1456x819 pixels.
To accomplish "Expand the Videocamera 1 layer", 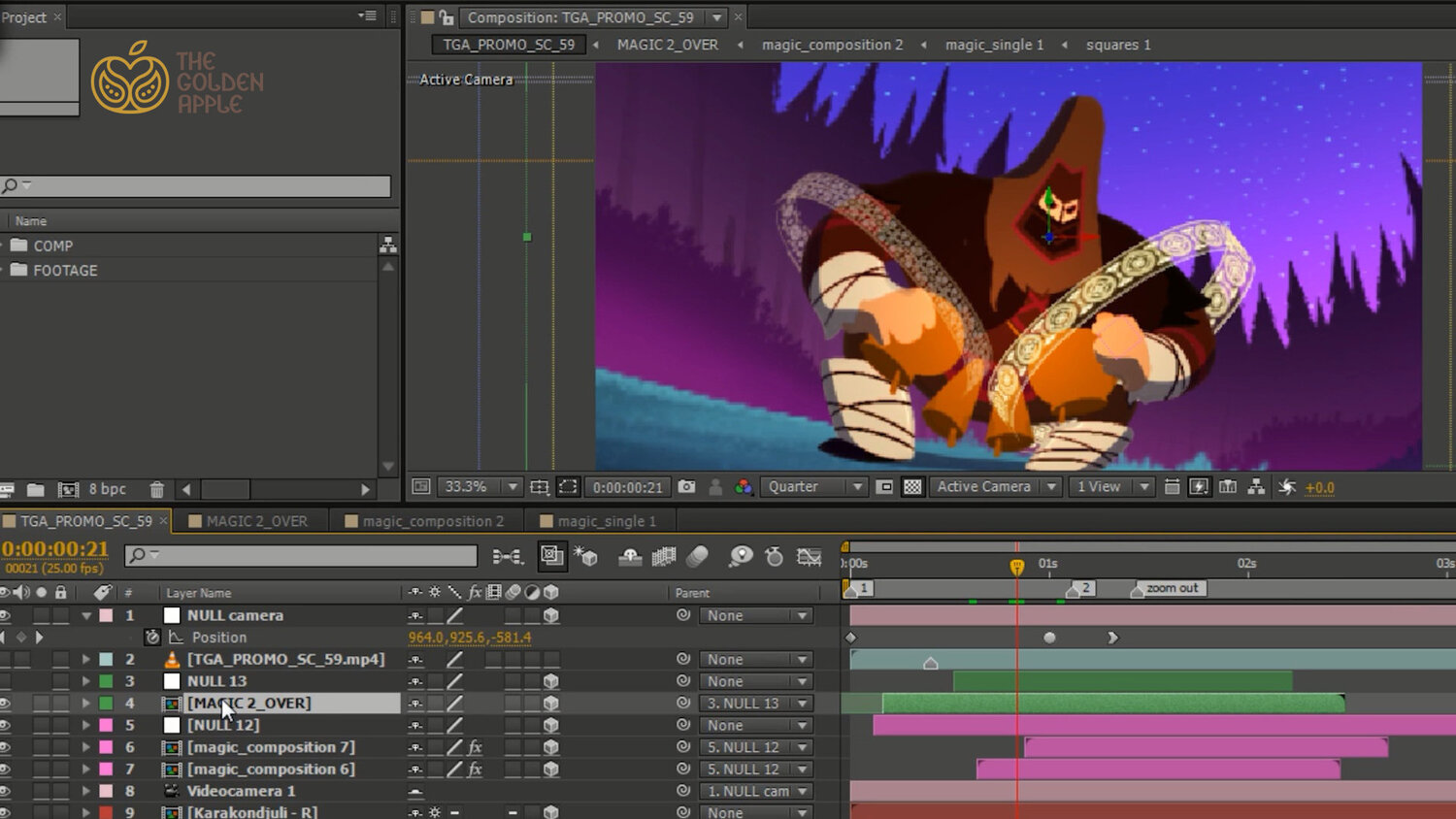I will (86, 791).
